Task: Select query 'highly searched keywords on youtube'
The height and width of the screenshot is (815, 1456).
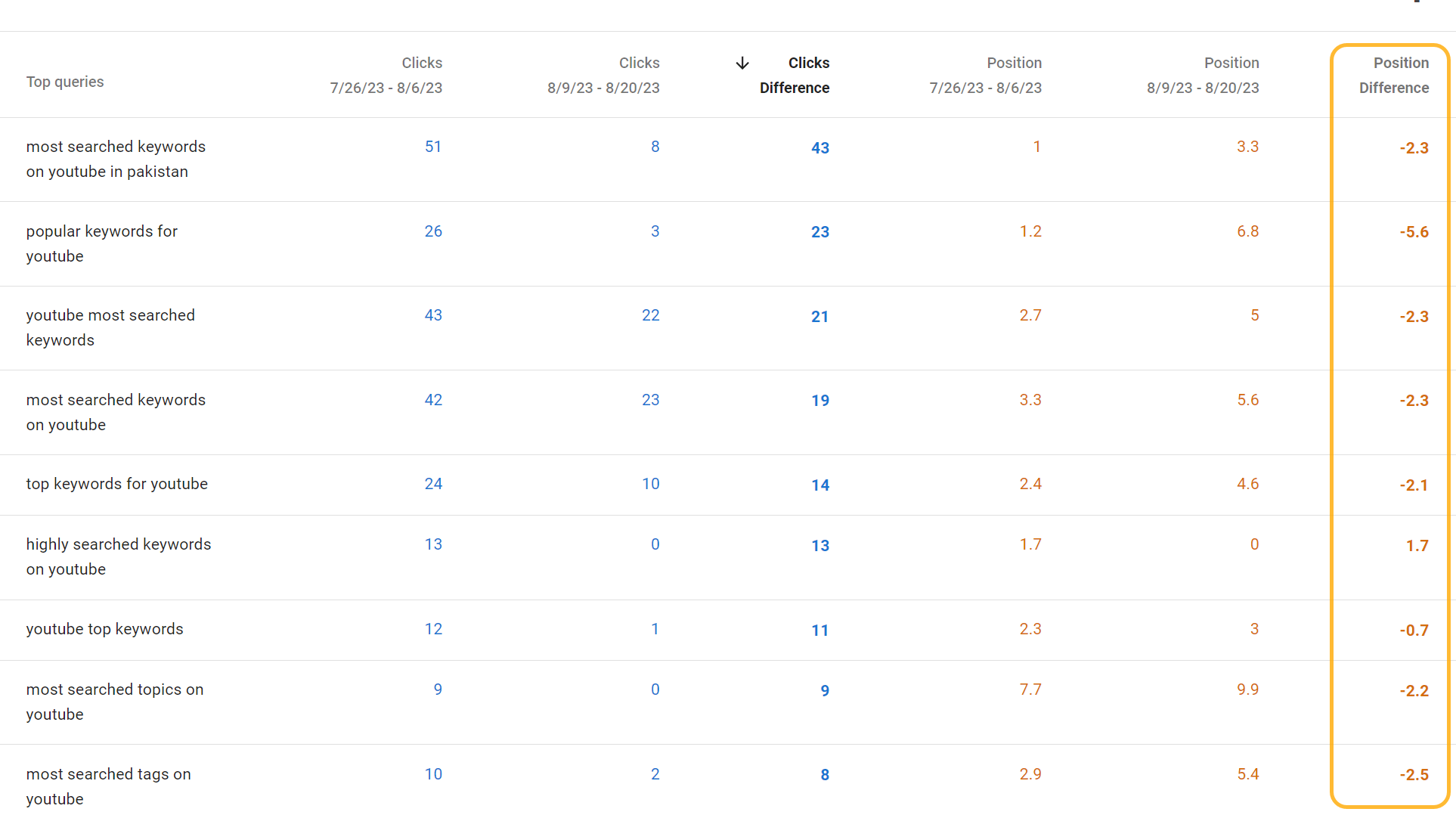Action: coord(118,557)
